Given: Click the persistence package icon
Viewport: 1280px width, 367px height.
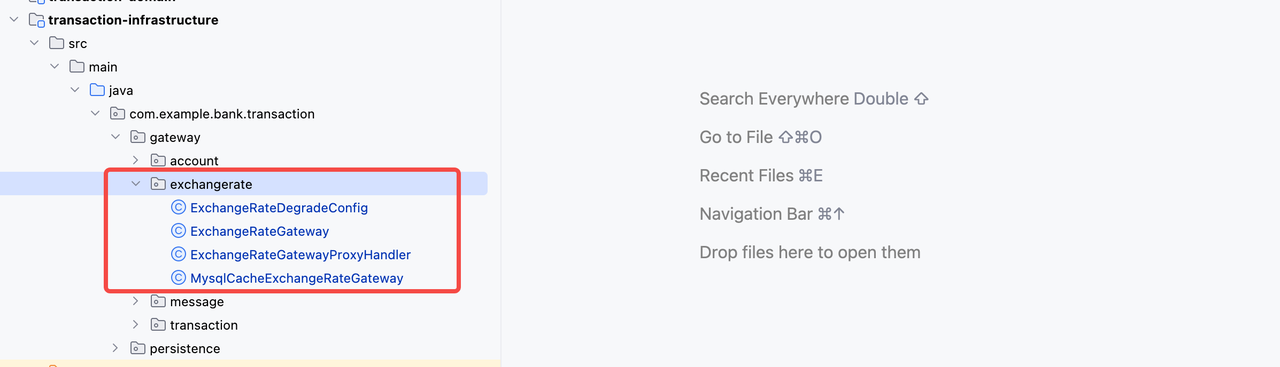Looking at the screenshot, I should point(137,348).
